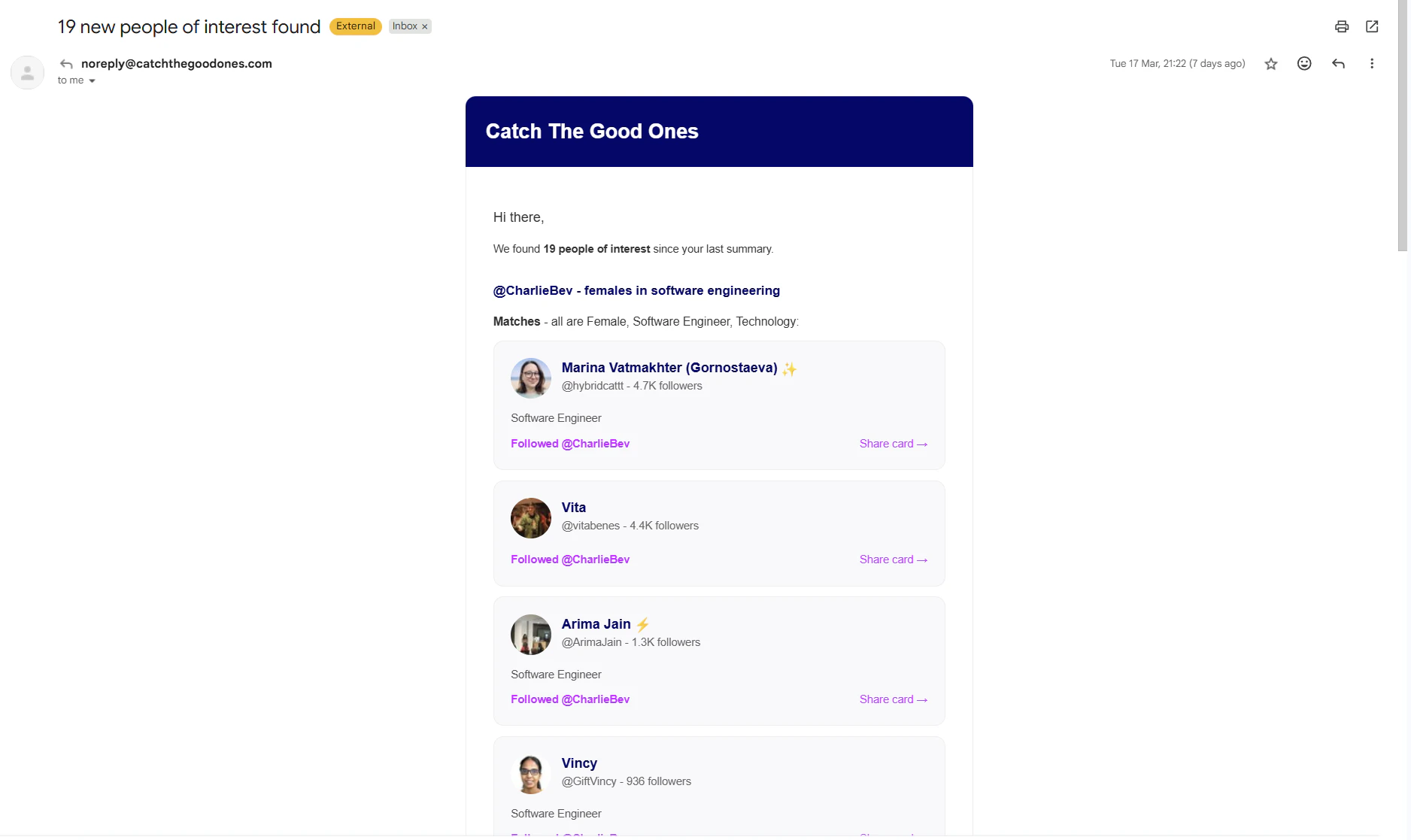1411x840 pixels.
Task: Click the Catch The Good Ones header title
Action: [x=592, y=132]
